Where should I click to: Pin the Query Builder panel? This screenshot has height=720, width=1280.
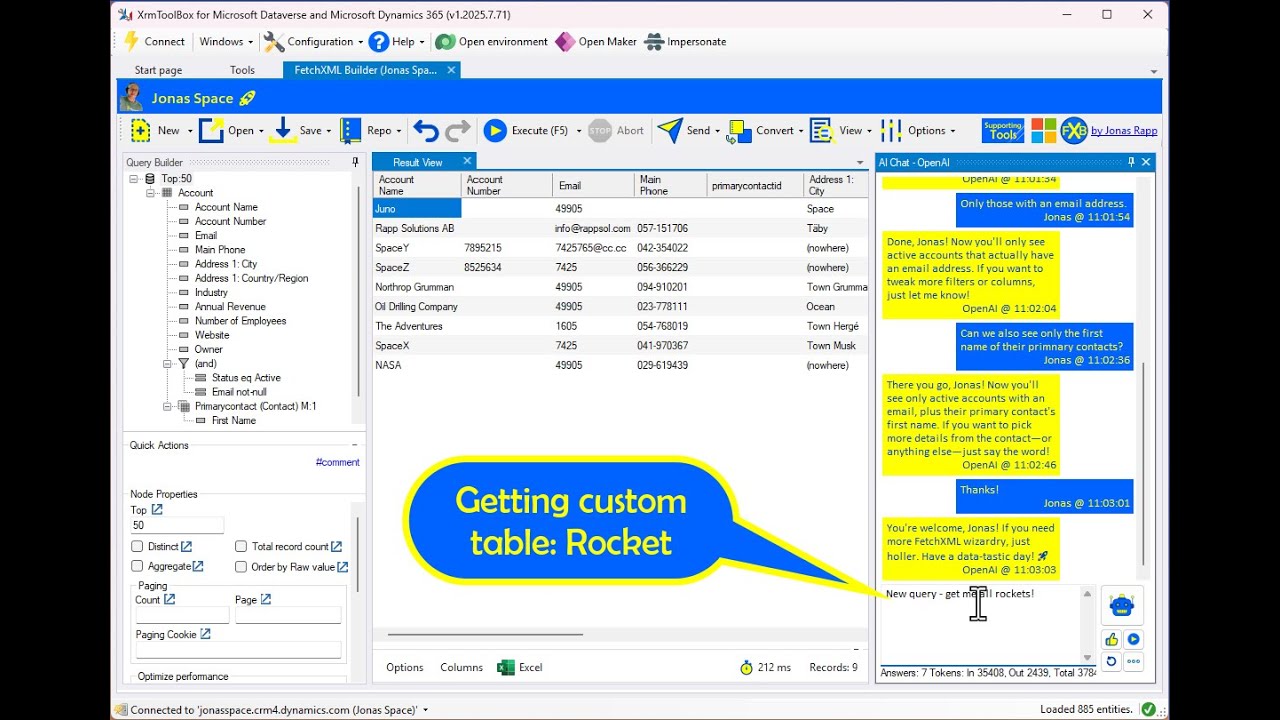355,162
